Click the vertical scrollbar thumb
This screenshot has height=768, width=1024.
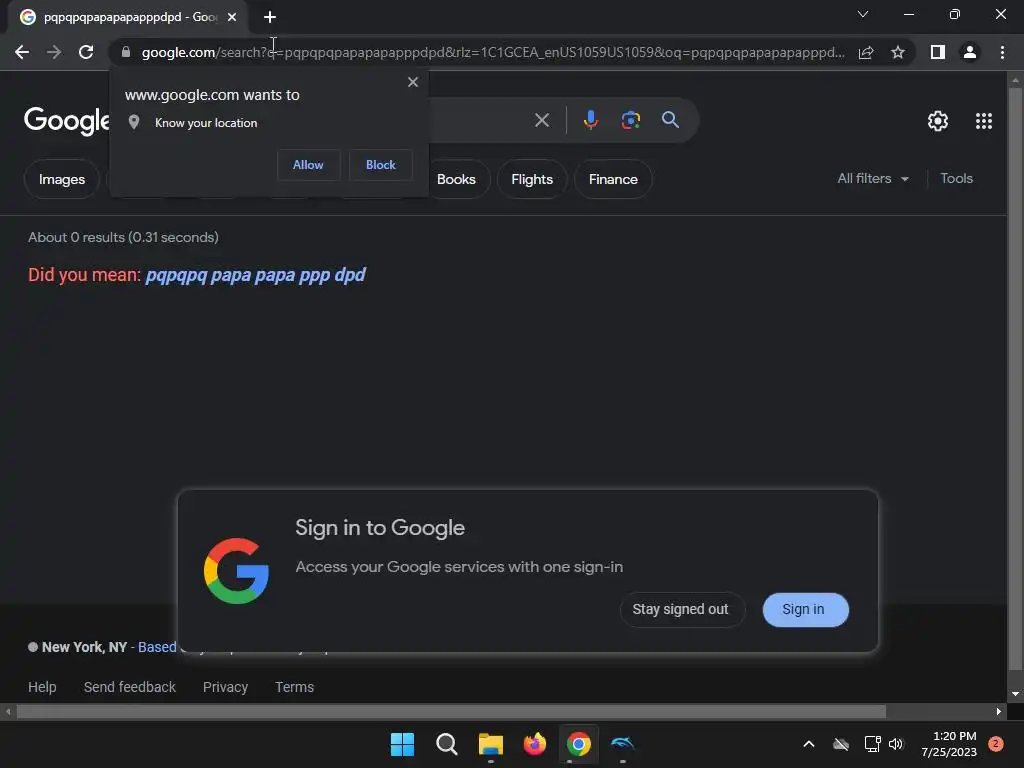(x=1014, y=379)
